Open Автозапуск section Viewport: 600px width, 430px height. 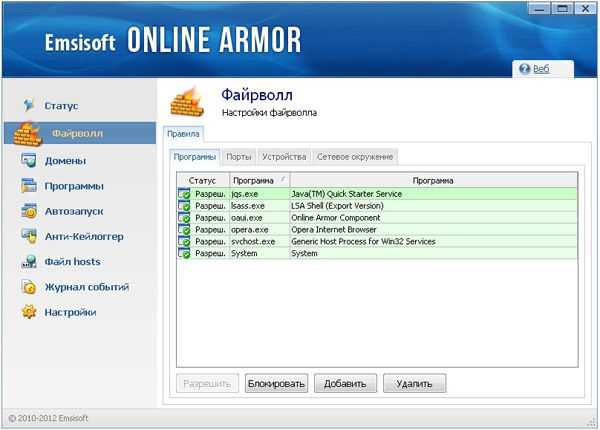click(x=74, y=212)
